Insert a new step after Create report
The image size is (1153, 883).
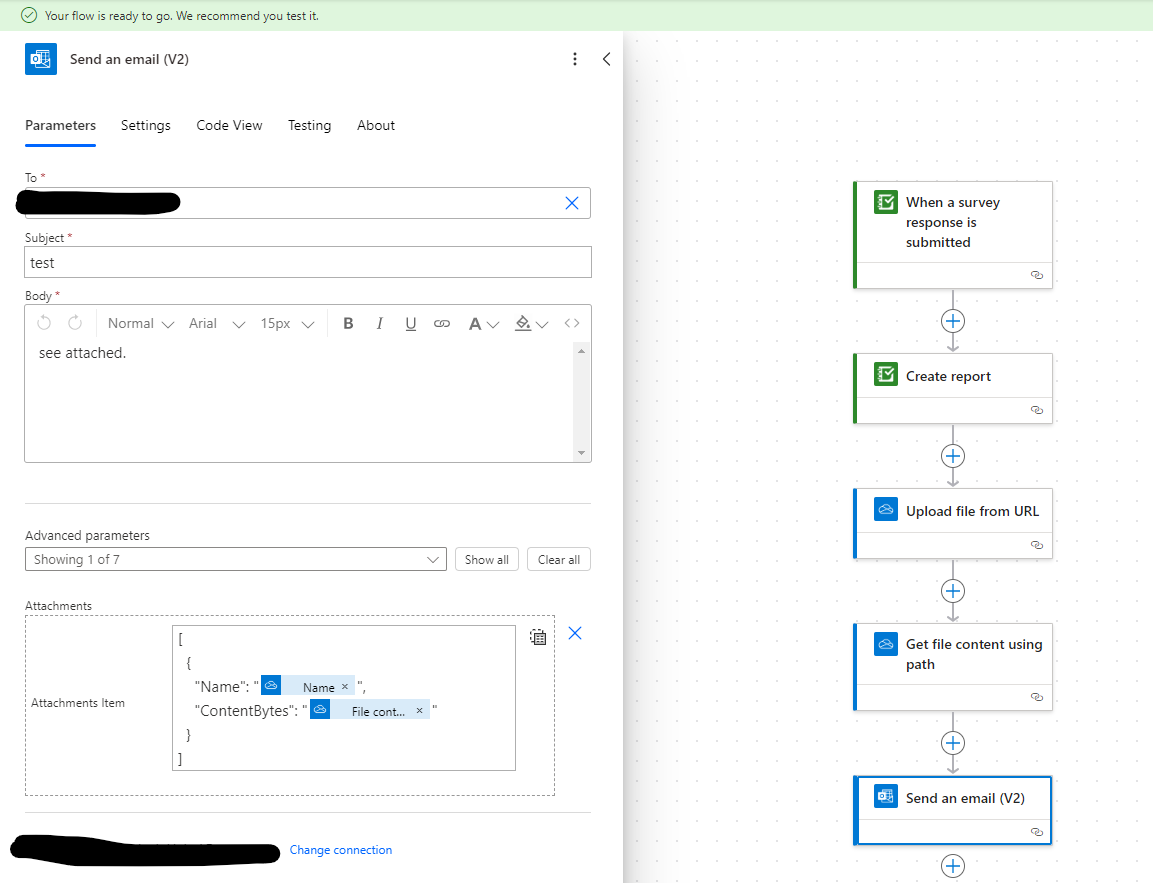[952, 455]
